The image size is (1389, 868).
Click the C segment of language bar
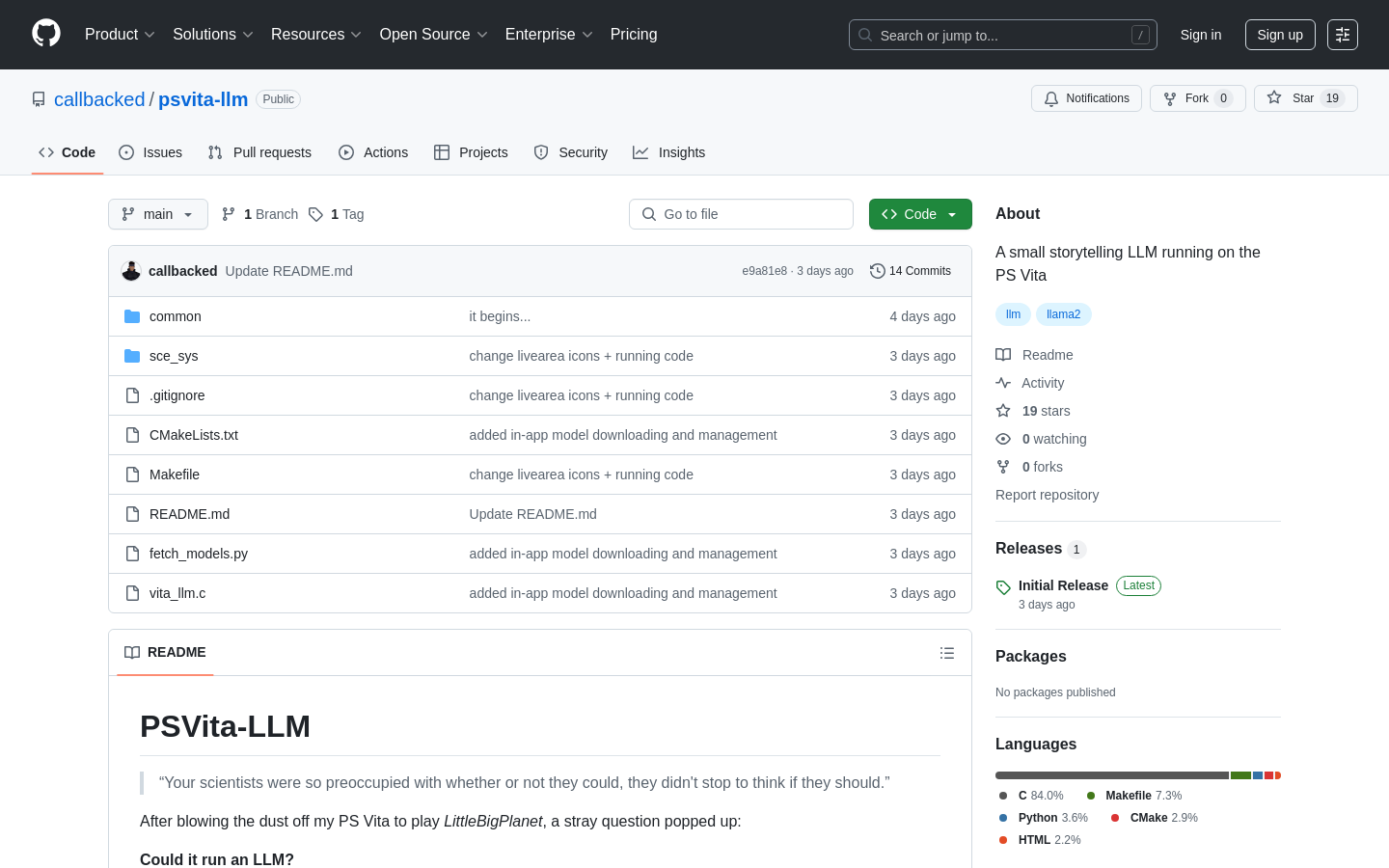[x=1112, y=775]
